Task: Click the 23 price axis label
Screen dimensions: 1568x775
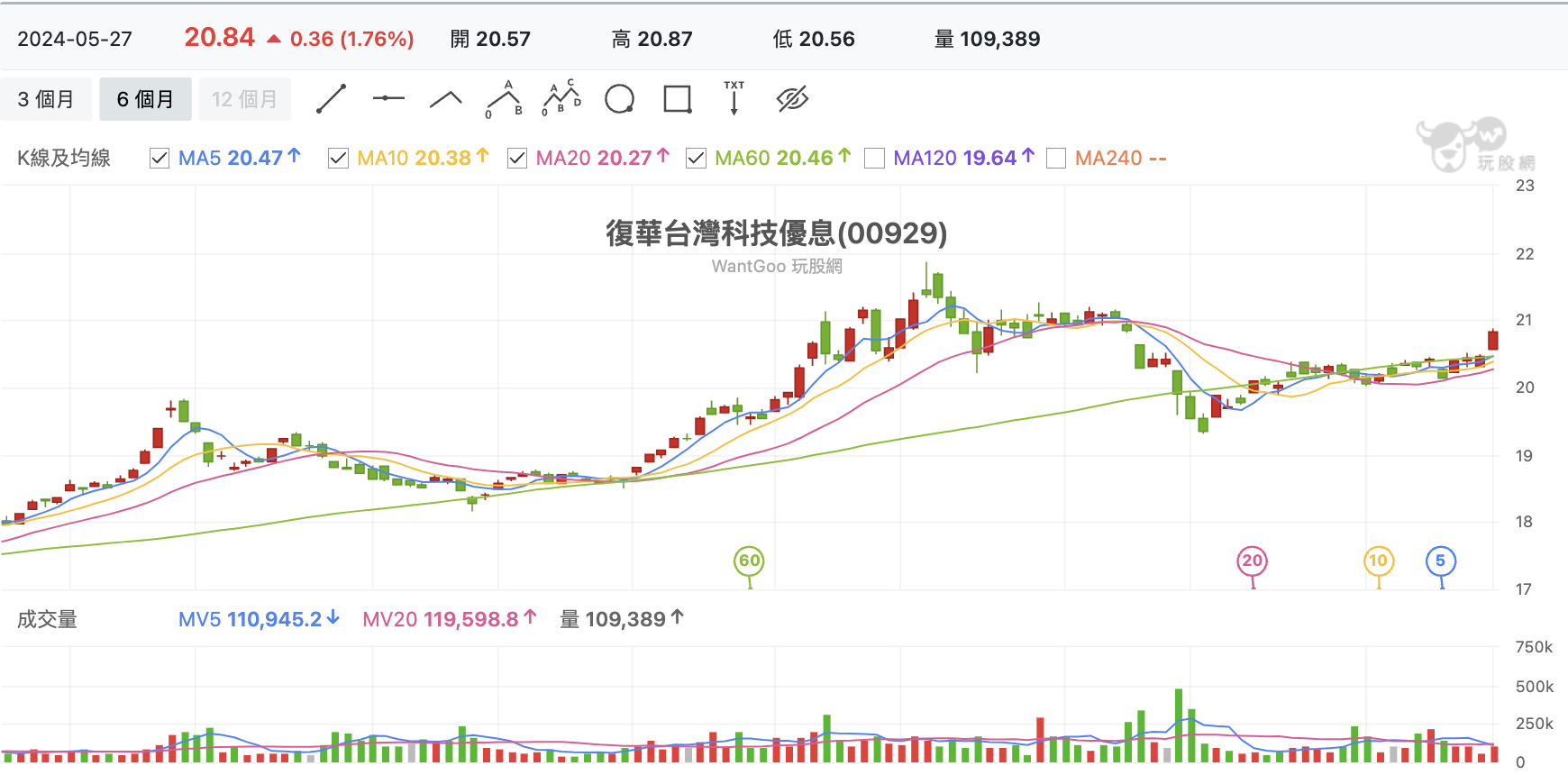Action: pos(1525,186)
